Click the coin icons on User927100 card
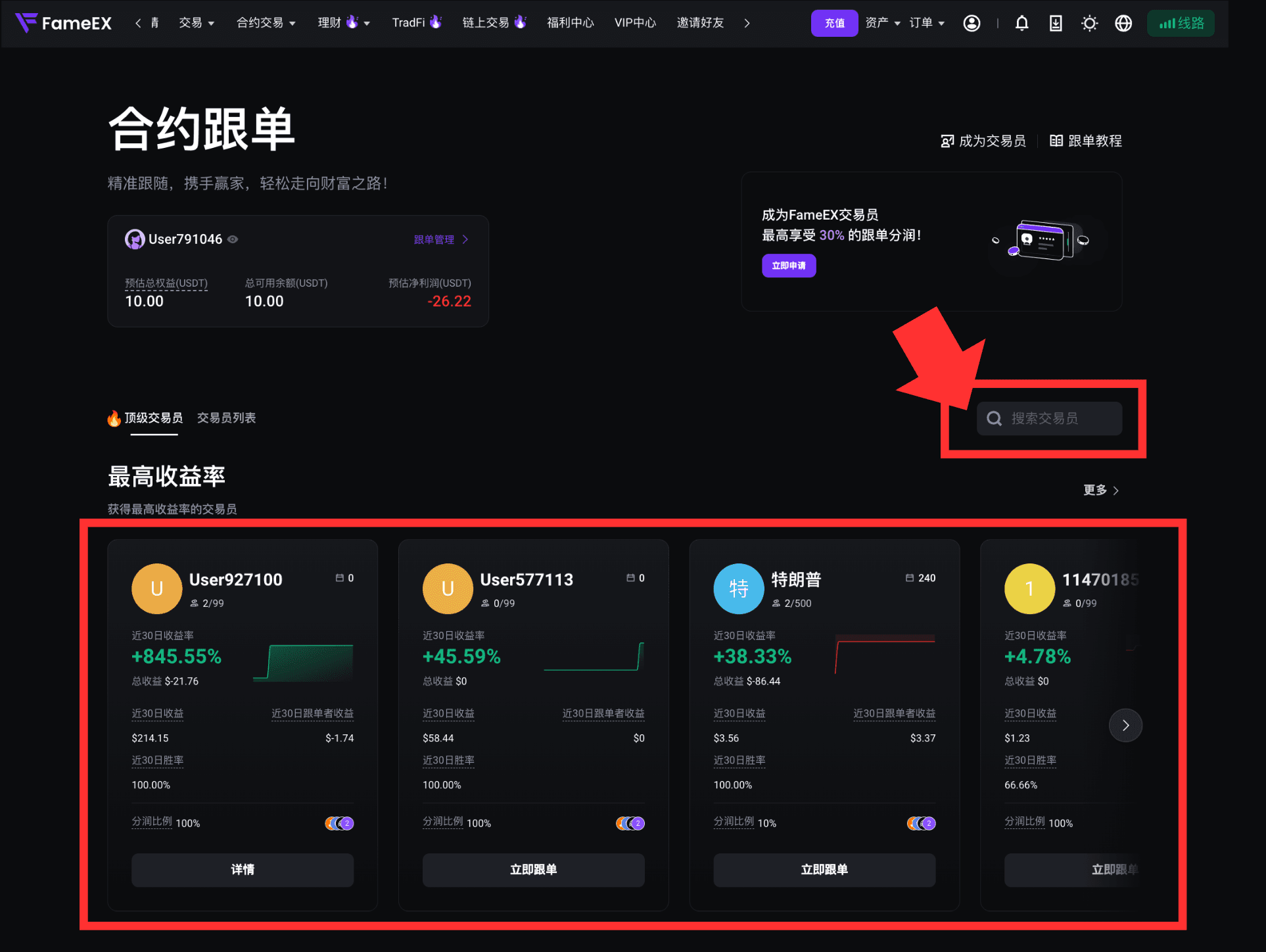The height and width of the screenshot is (952, 1266). point(339,823)
